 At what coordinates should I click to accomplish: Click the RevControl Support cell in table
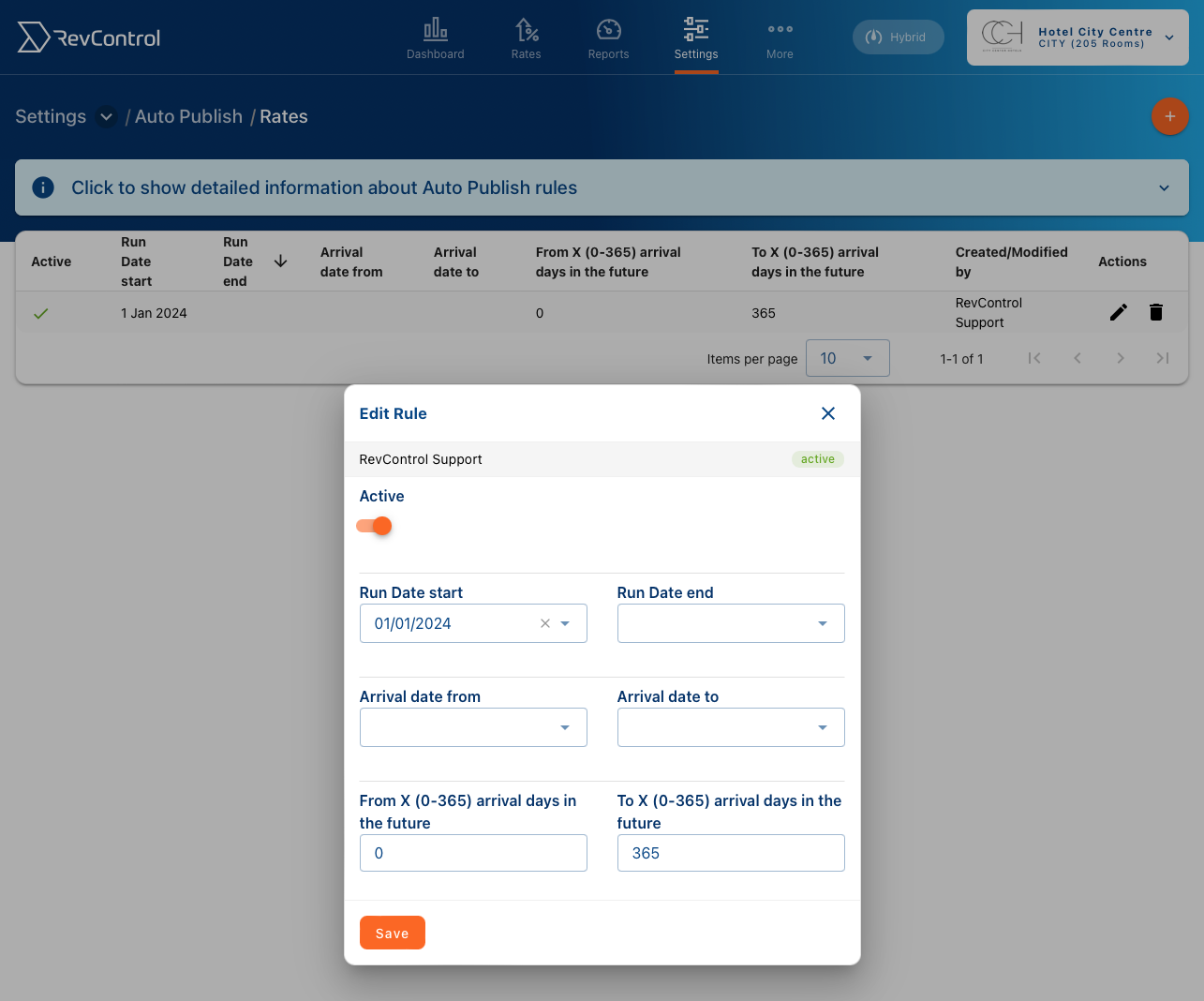[988, 312]
